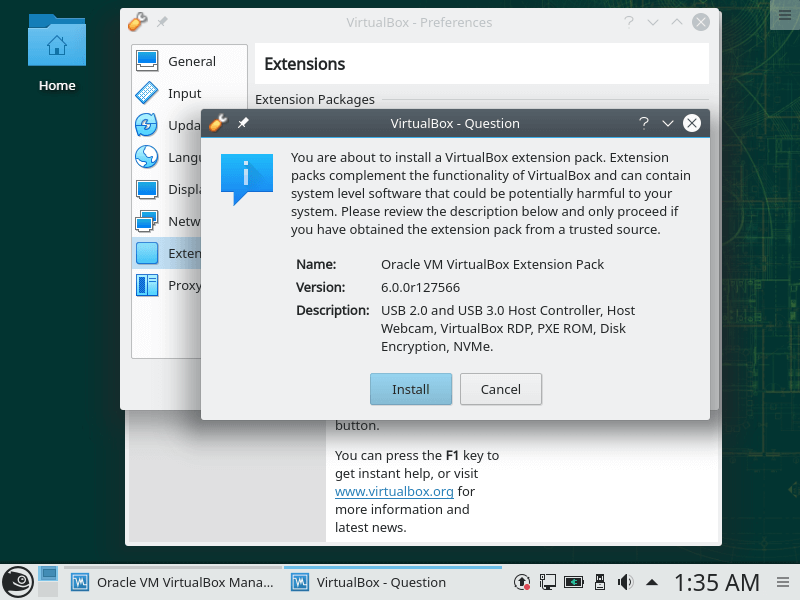800x600 pixels.
Task: Click the pin icon in Question titlebar
Action: [243, 123]
